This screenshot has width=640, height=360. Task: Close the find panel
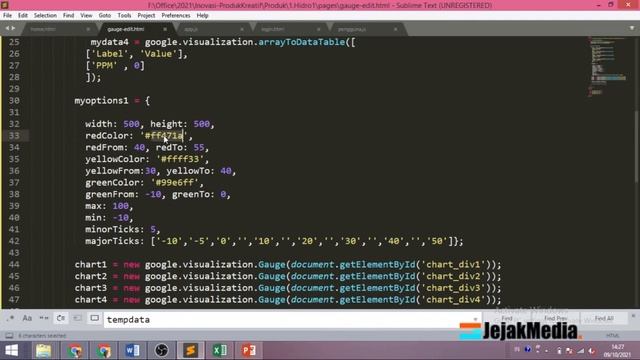pyautogui.click(x=633, y=316)
